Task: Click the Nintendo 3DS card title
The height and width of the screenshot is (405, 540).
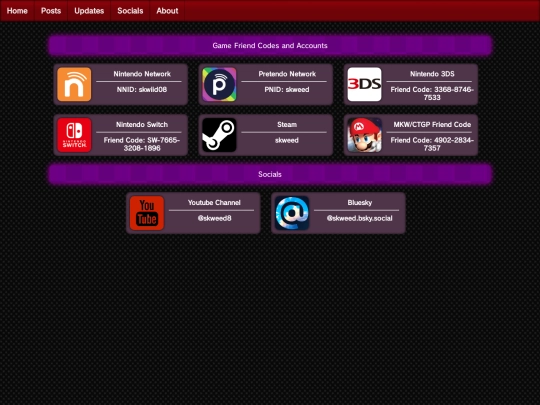Action: pyautogui.click(x=432, y=74)
